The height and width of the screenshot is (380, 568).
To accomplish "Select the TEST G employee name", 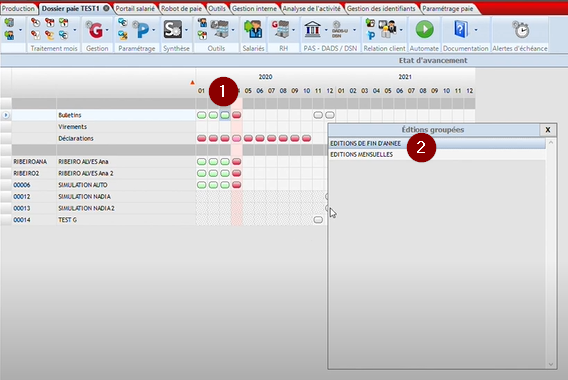I will coord(67,220).
